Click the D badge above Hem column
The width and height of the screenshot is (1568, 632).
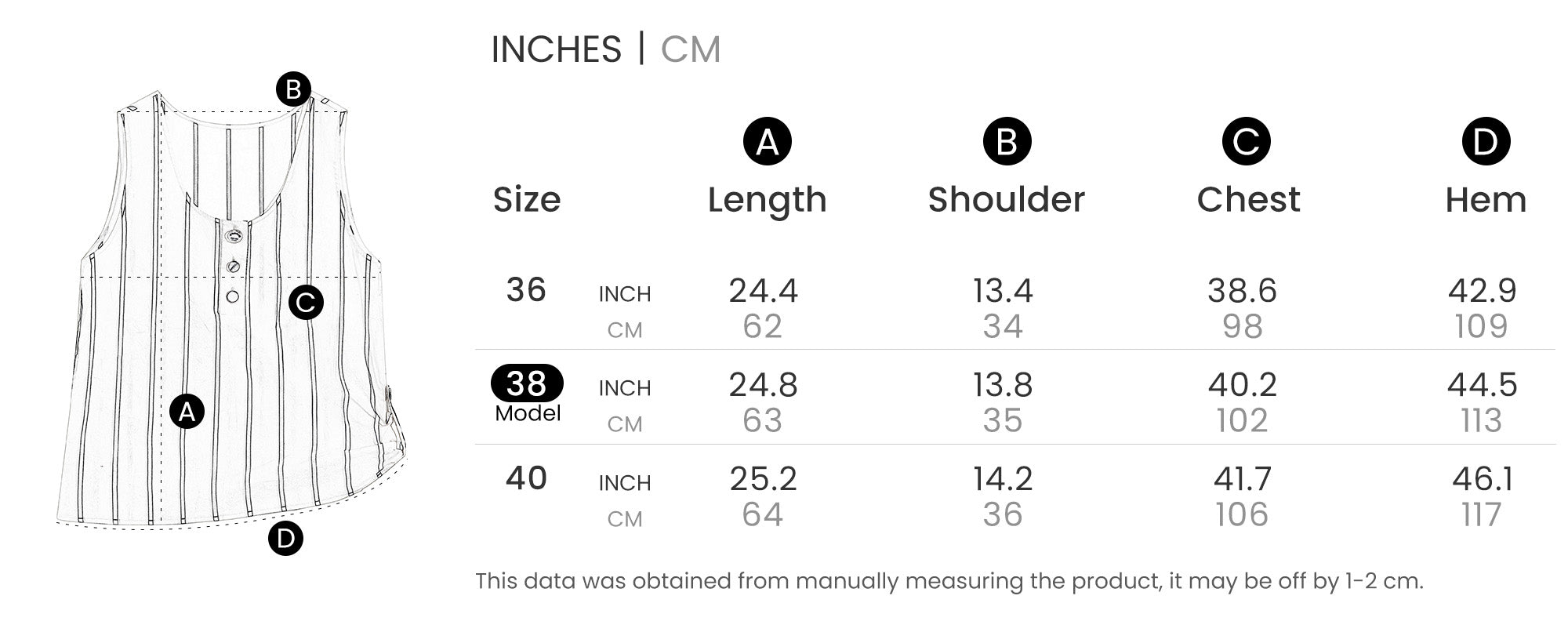click(x=1485, y=142)
